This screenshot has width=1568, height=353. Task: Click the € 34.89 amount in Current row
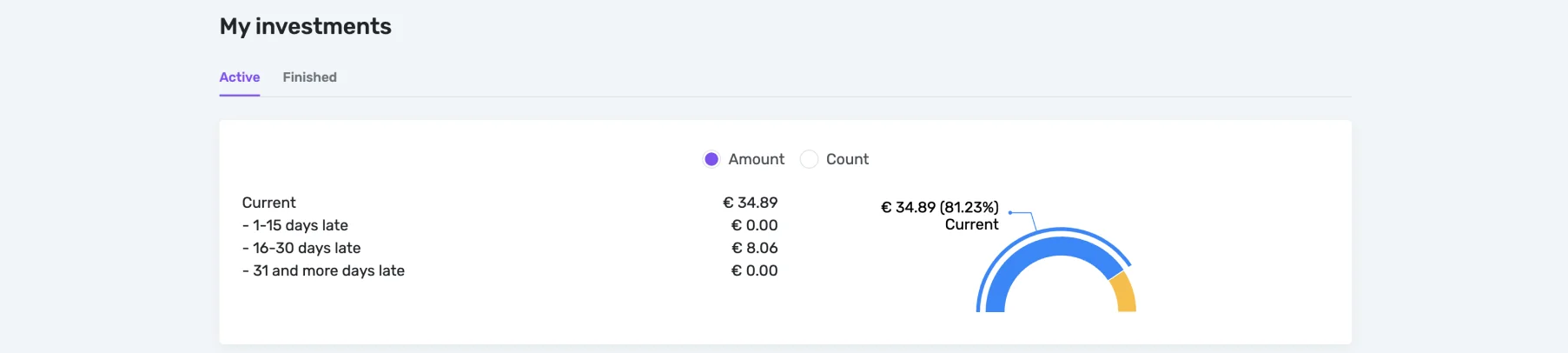750,203
